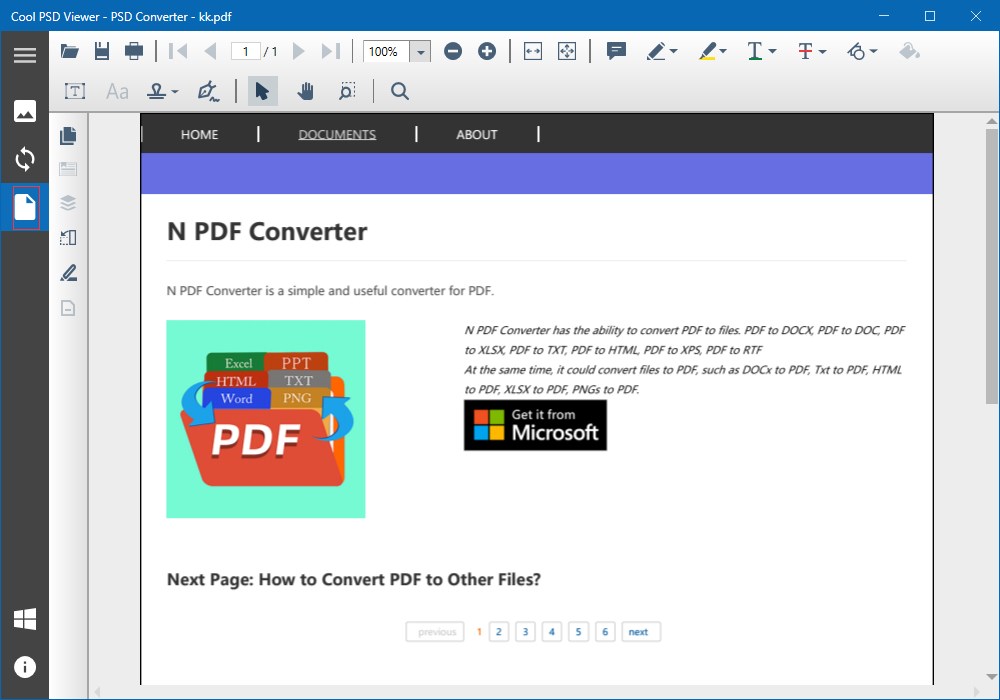The width and height of the screenshot is (1000, 700).
Task: Zoom in with the plus circle
Action: [487, 52]
